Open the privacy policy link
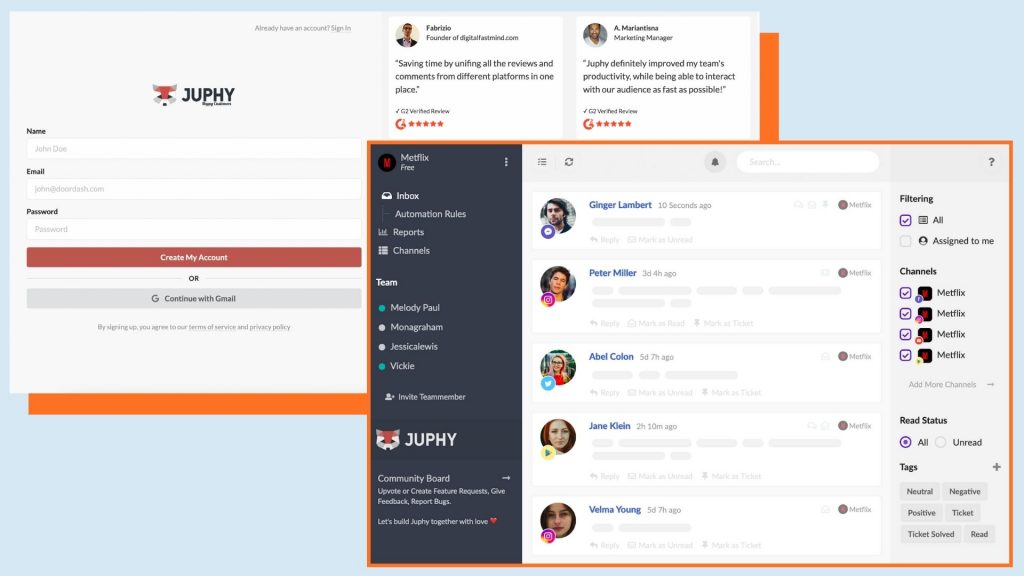1024x576 pixels. point(270,327)
